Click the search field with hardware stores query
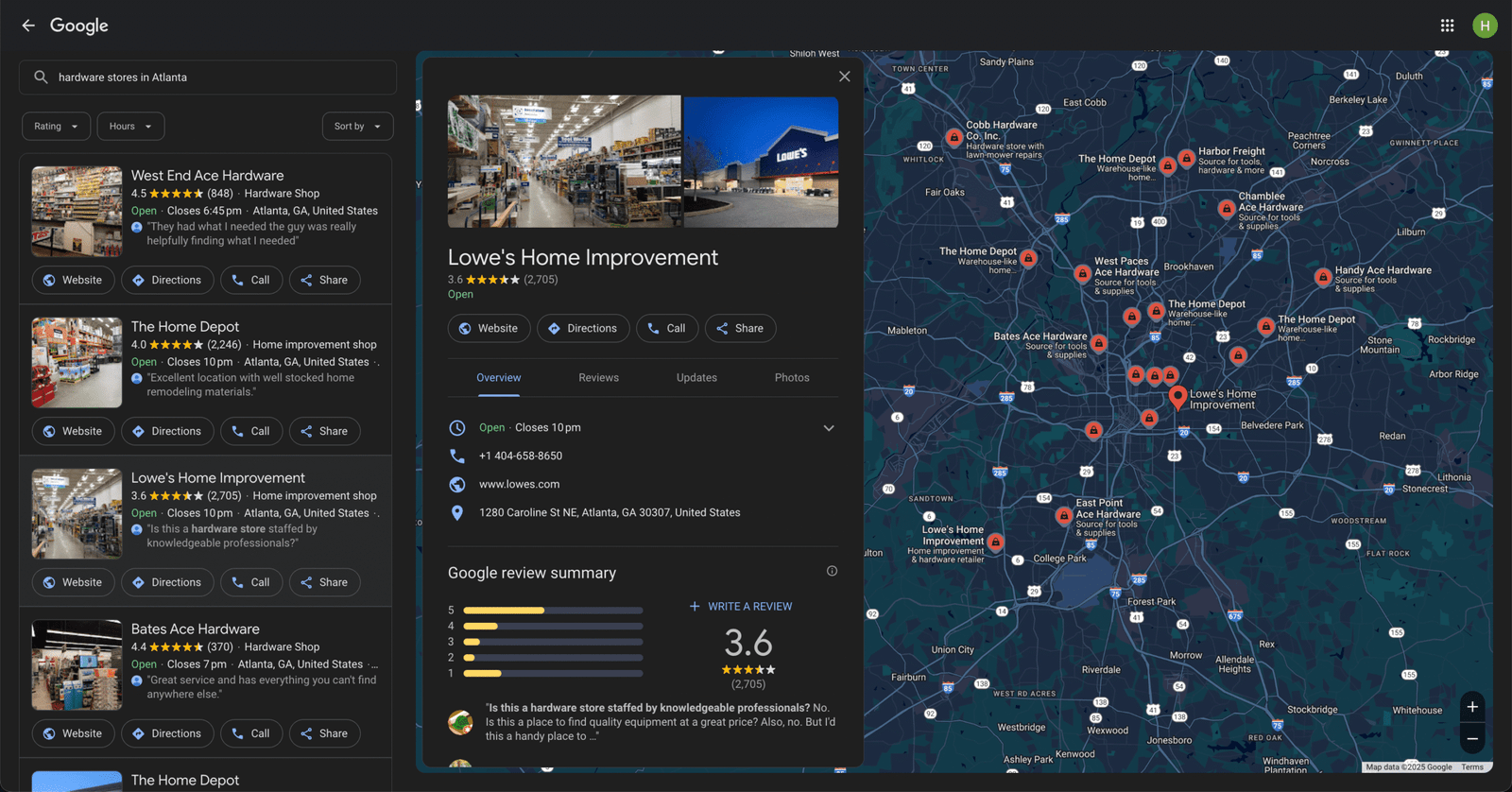The height and width of the screenshot is (792, 1512). tap(208, 77)
